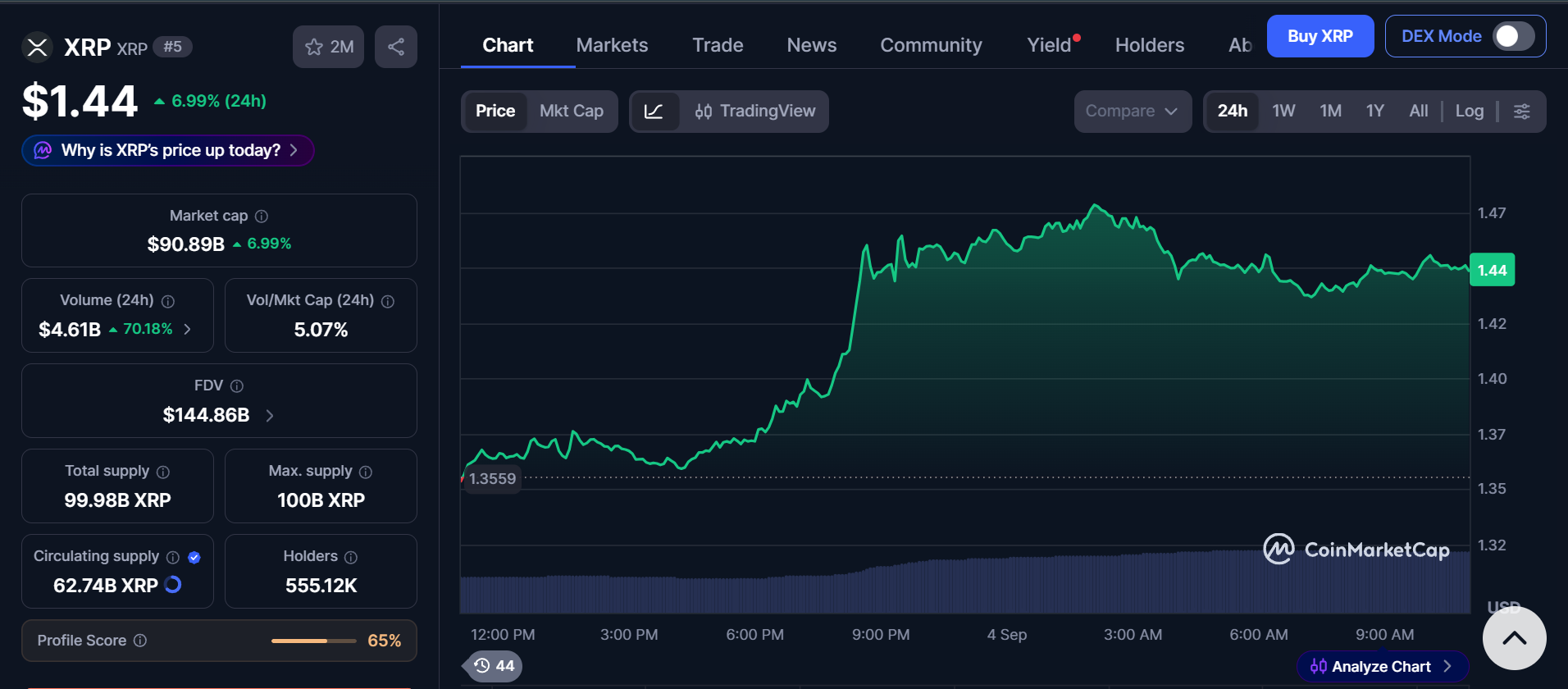Switch to the Holders tab

tap(1150, 45)
